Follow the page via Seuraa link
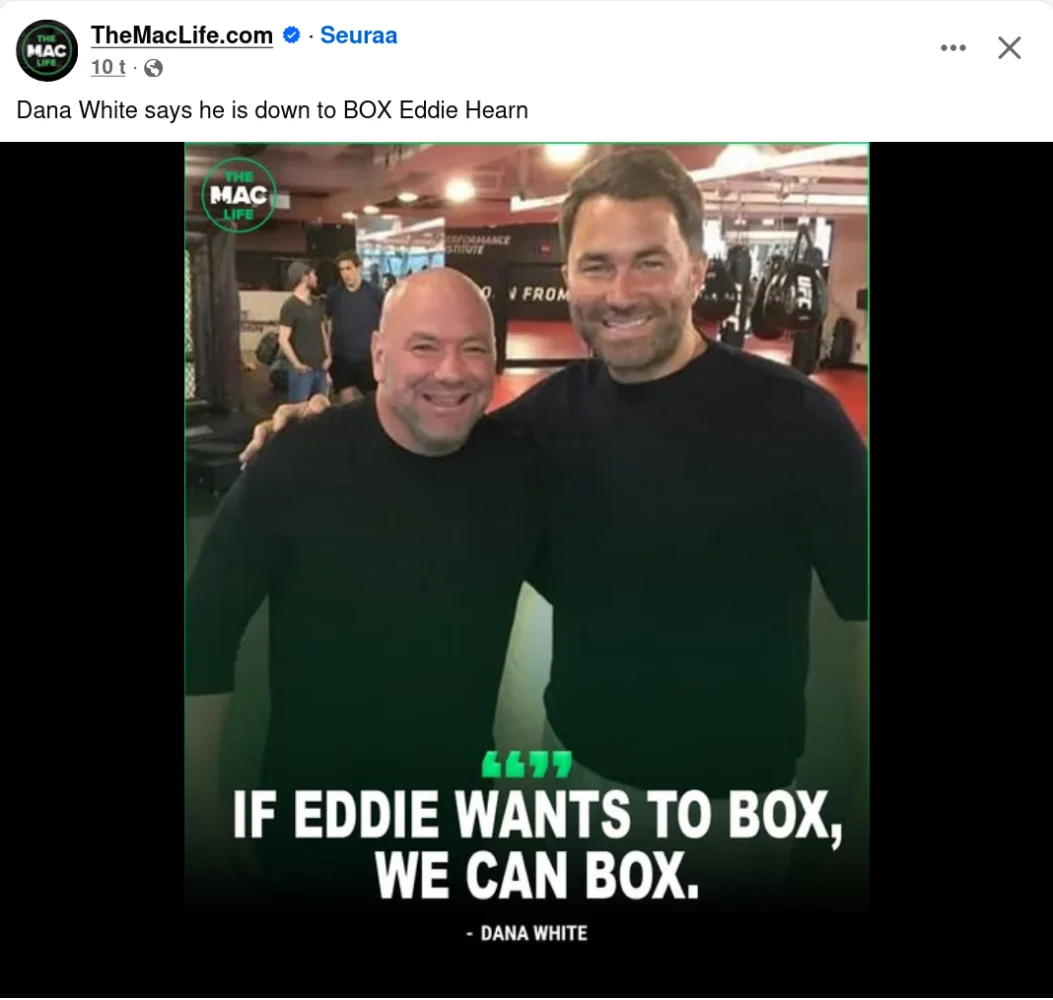1053x1000 pixels. [x=359, y=35]
